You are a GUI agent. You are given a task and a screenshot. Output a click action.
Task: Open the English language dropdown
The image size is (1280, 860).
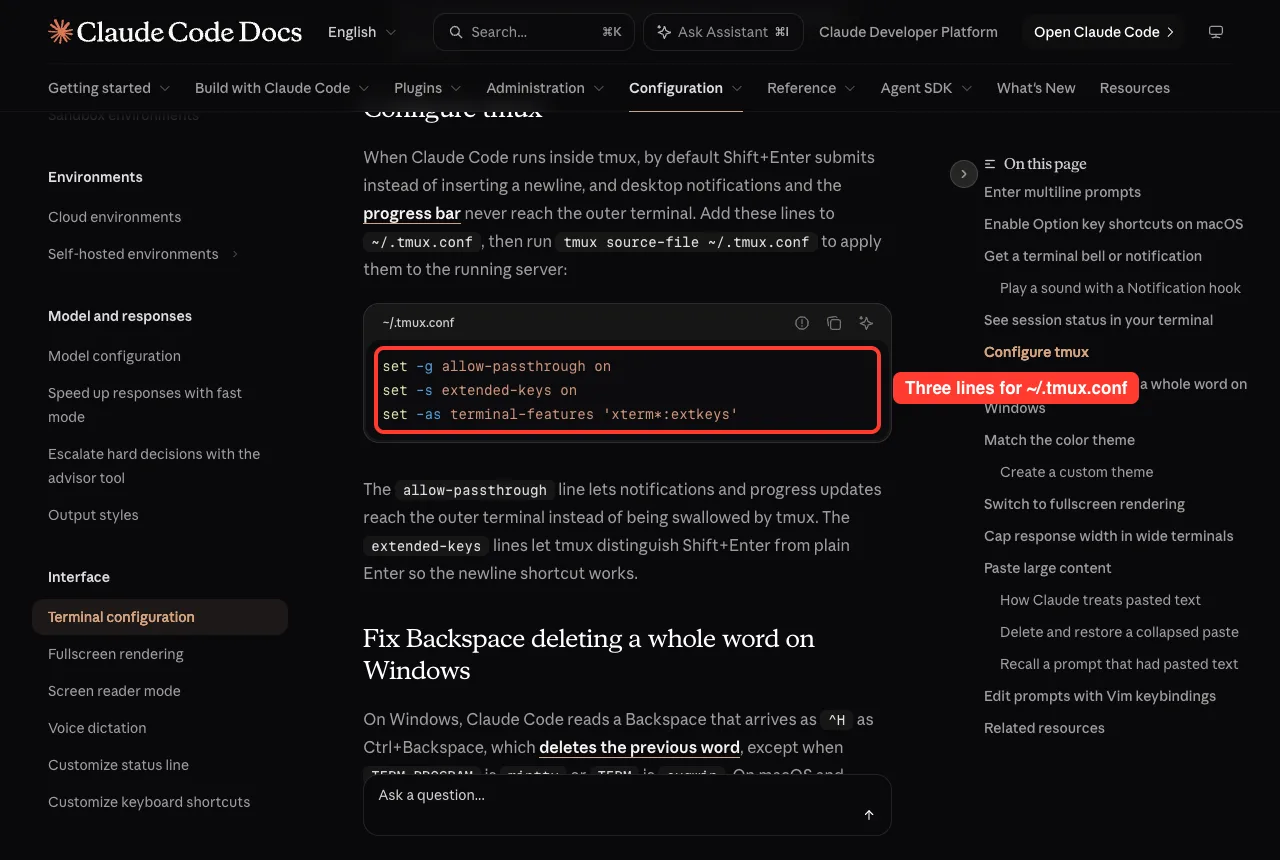point(362,32)
